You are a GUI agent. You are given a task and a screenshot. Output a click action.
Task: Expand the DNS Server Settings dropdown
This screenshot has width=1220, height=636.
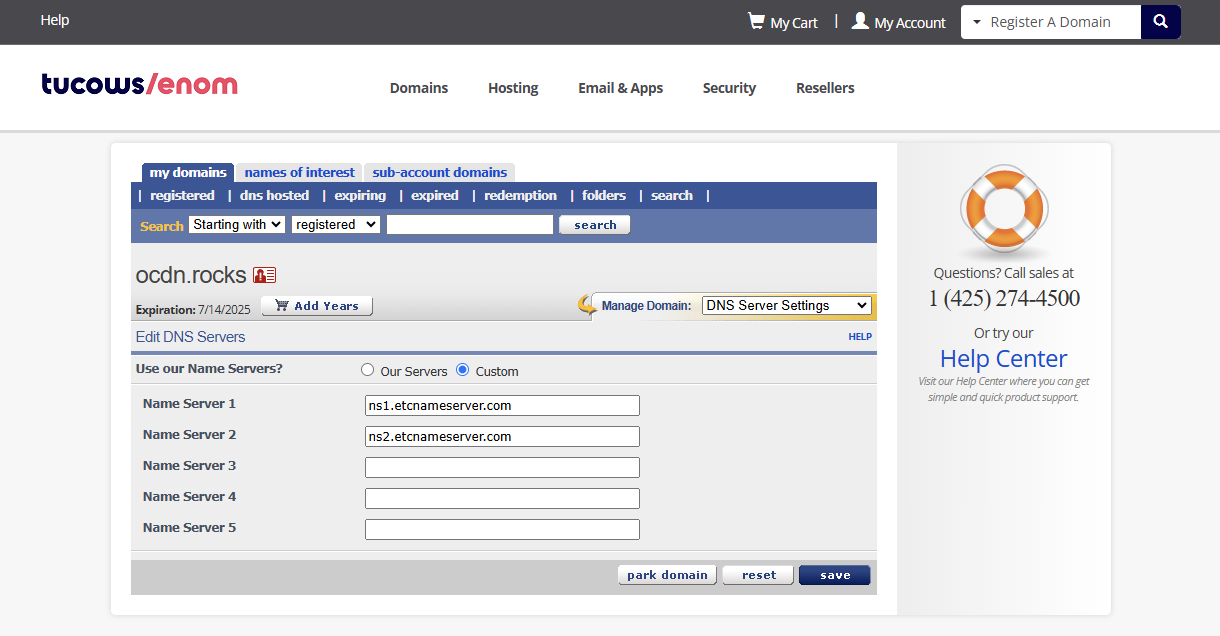[786, 306]
